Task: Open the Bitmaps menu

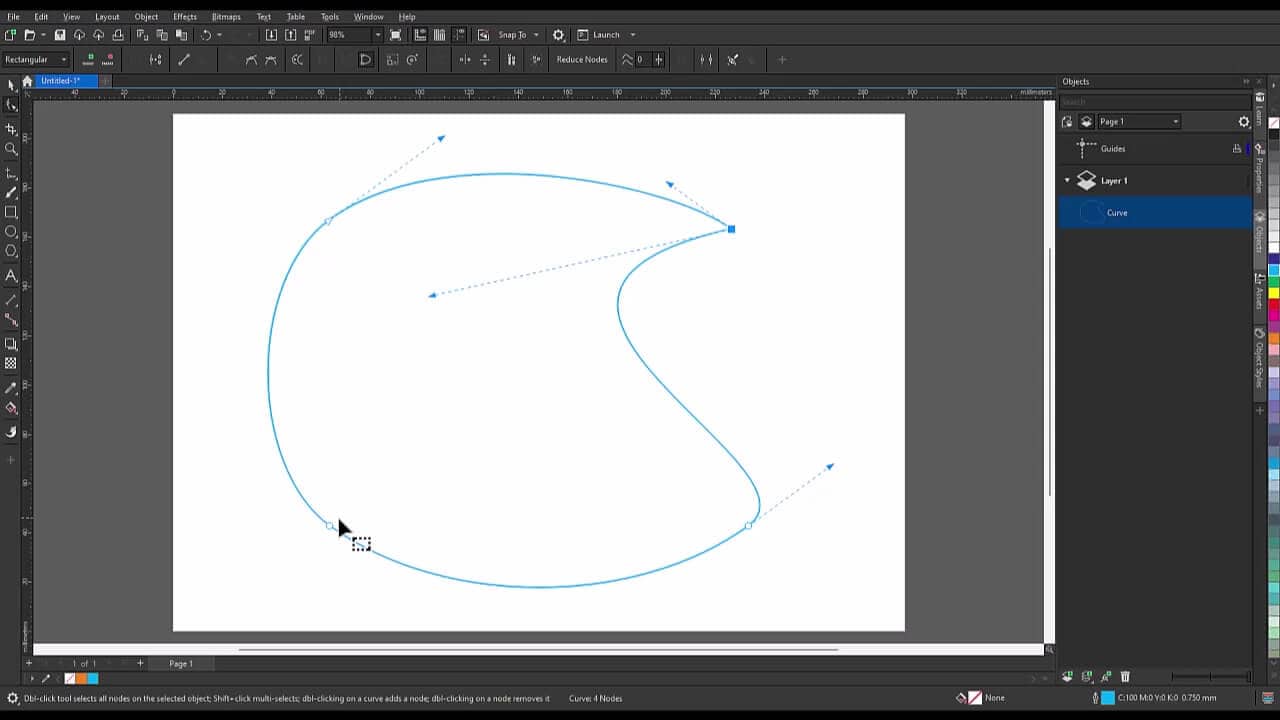Action: click(x=226, y=17)
